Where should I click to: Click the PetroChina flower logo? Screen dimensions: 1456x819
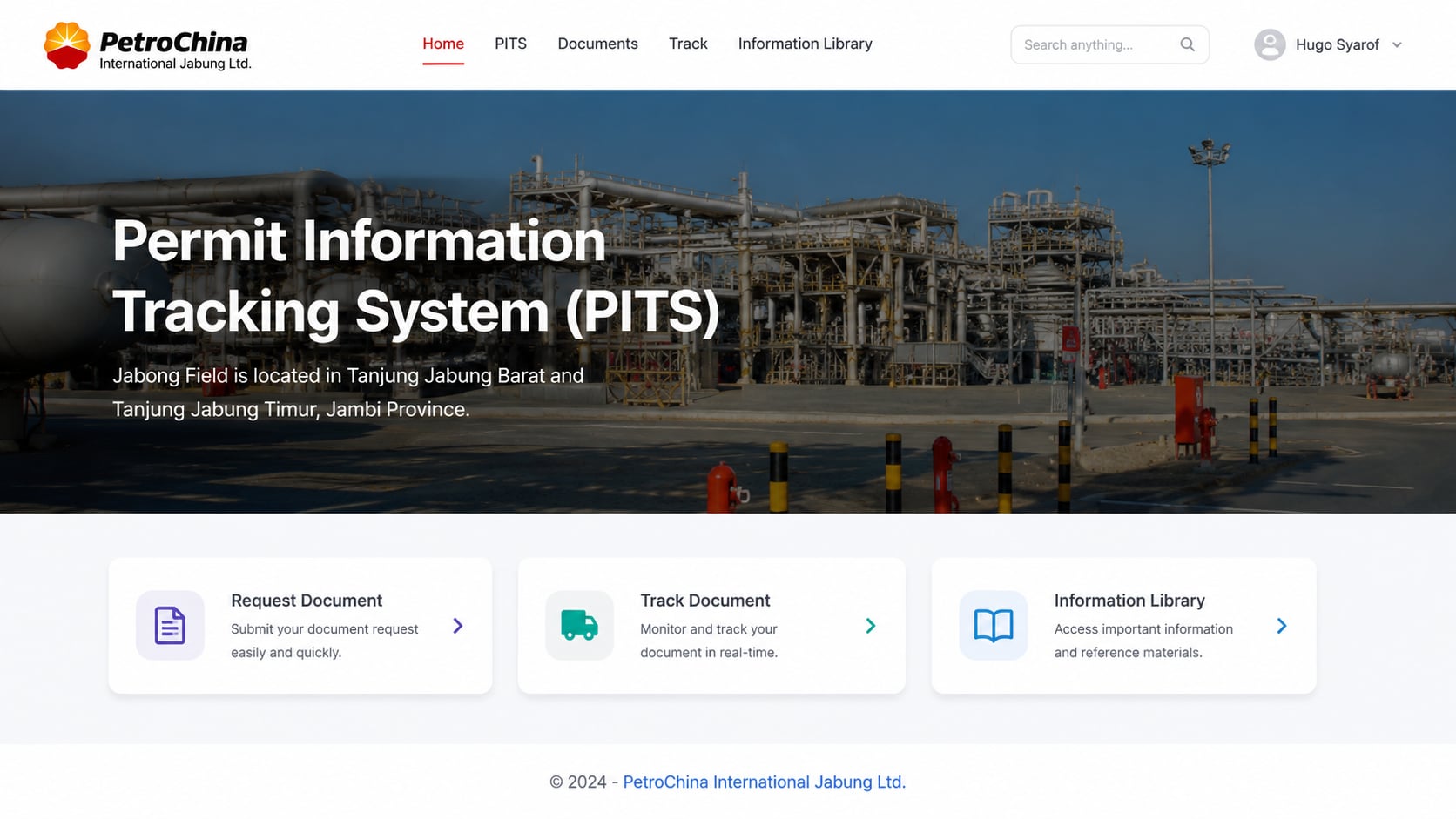(67, 45)
